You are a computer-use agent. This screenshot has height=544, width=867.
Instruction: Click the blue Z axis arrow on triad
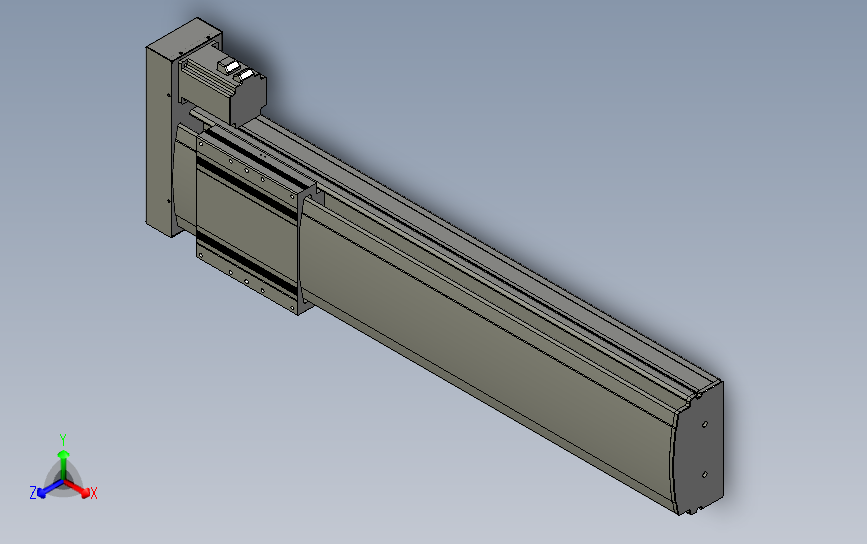[50, 489]
